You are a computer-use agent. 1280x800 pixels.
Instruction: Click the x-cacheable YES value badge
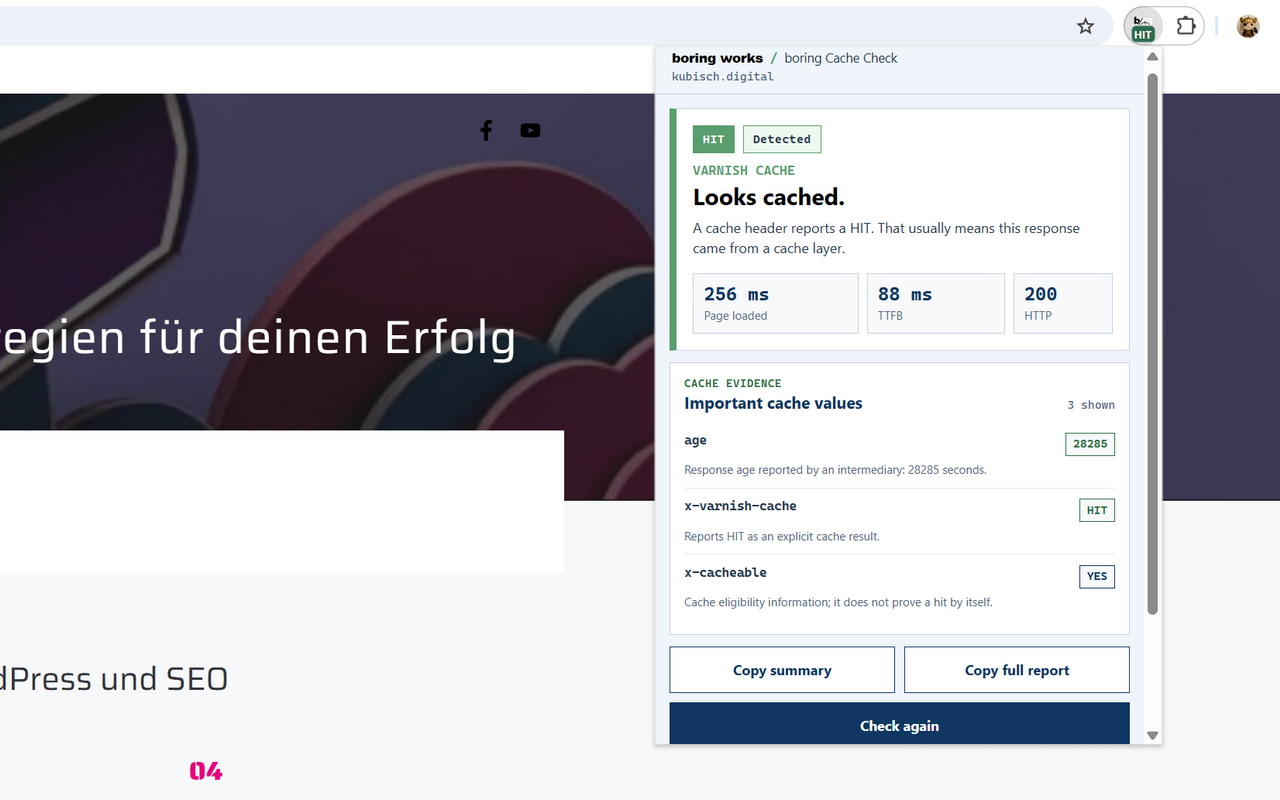point(1097,576)
